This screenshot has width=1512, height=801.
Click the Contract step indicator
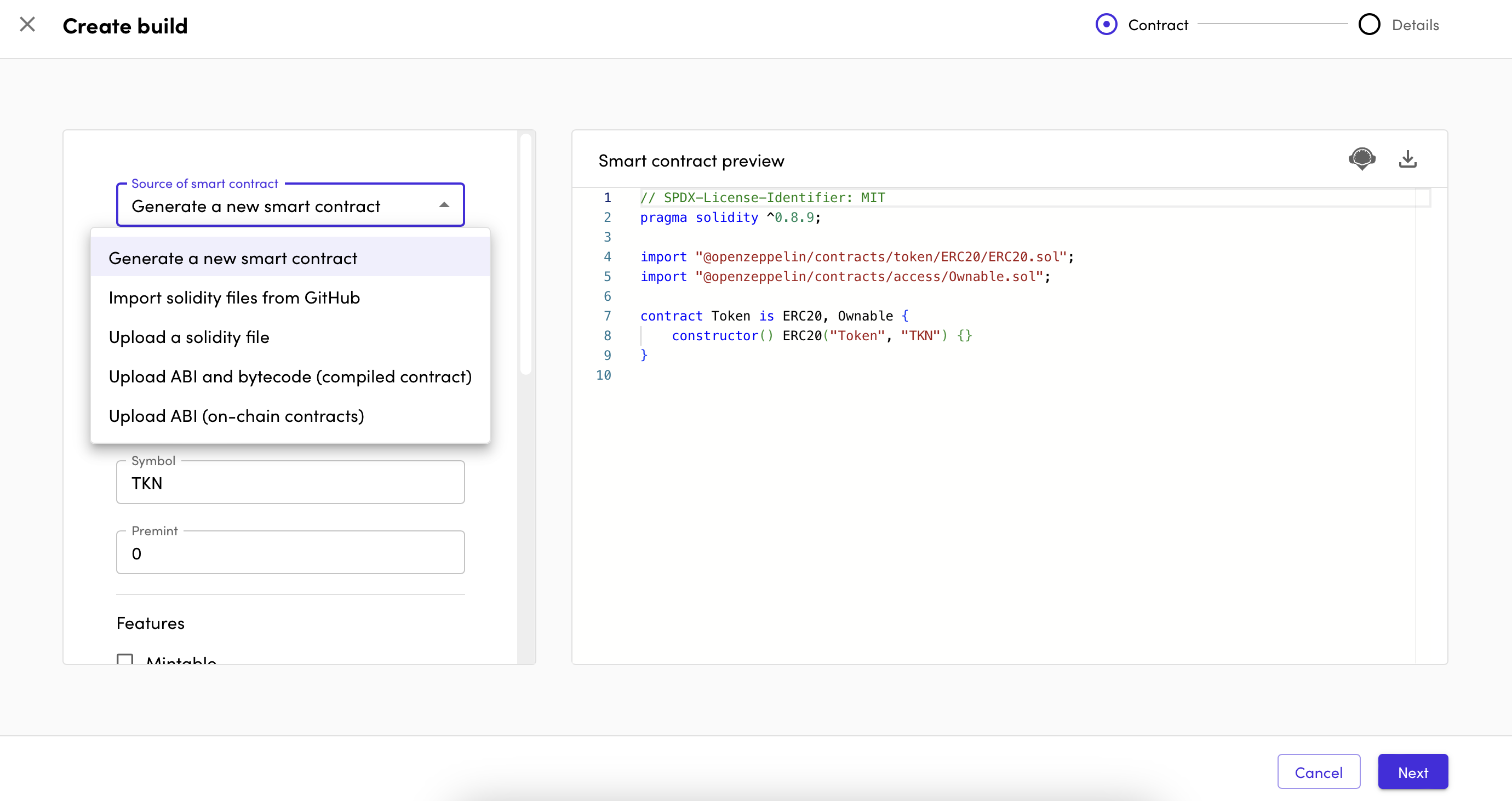[x=1142, y=25]
